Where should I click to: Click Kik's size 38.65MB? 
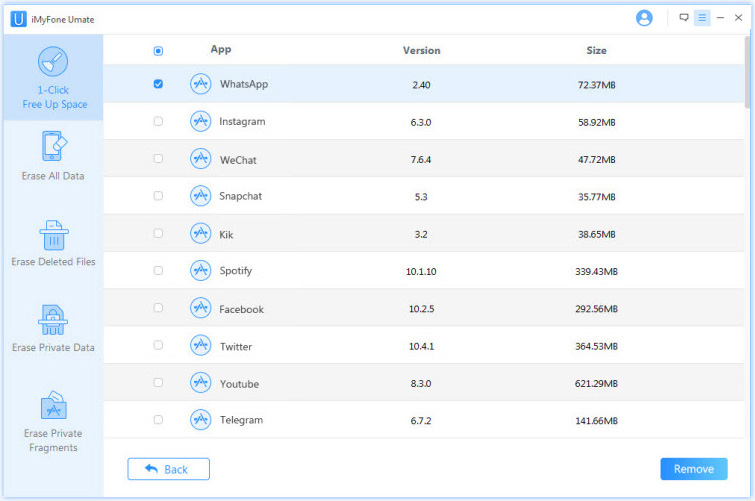point(597,235)
